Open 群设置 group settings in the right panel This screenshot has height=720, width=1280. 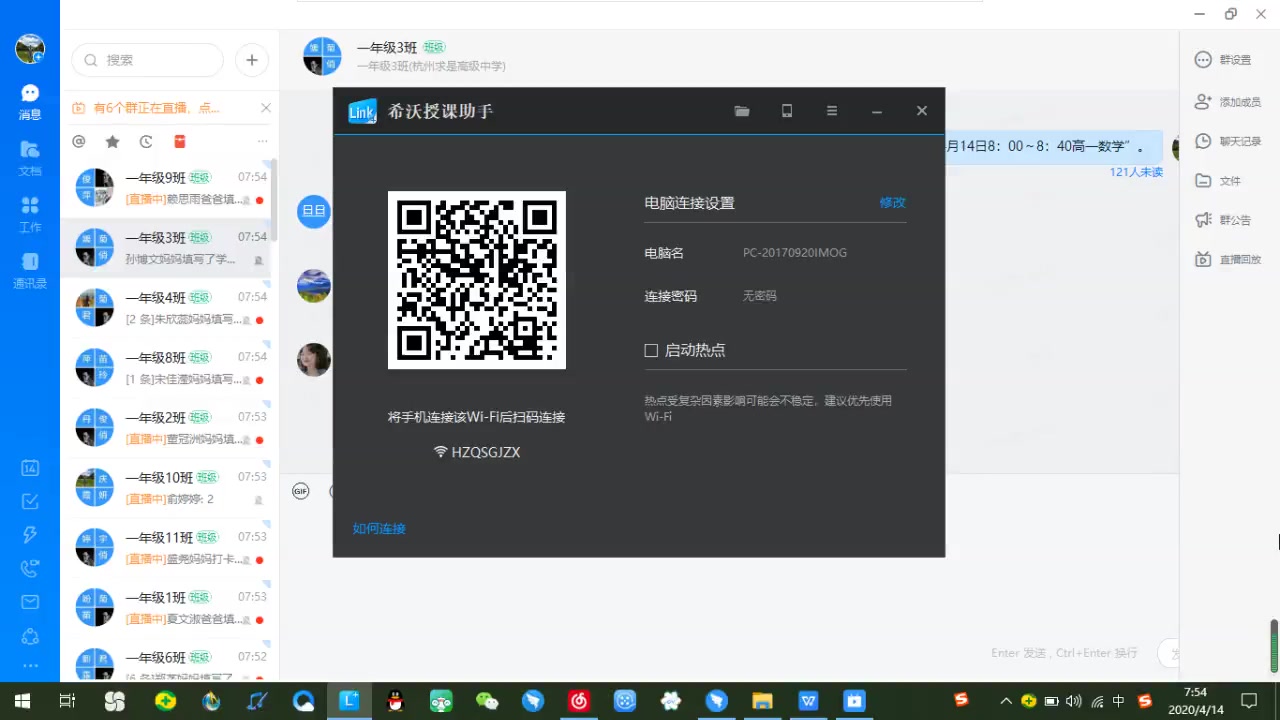[x=1222, y=60]
